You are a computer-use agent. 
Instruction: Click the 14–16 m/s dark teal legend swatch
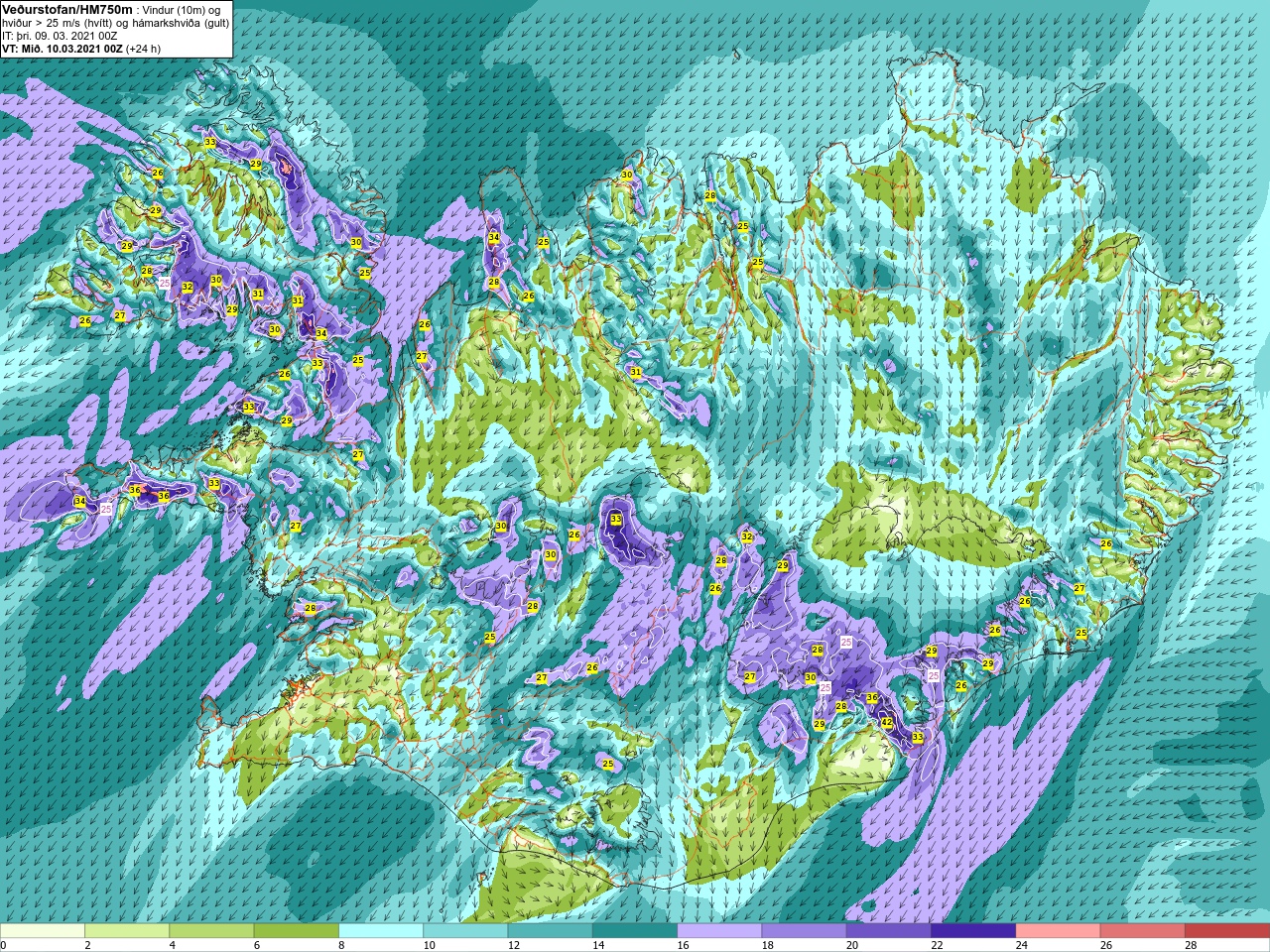coord(635,931)
